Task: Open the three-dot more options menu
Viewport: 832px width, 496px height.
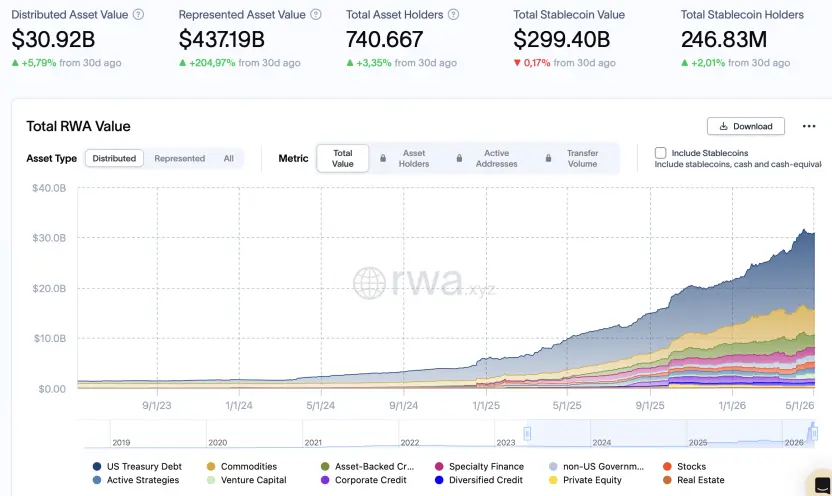Action: (809, 126)
